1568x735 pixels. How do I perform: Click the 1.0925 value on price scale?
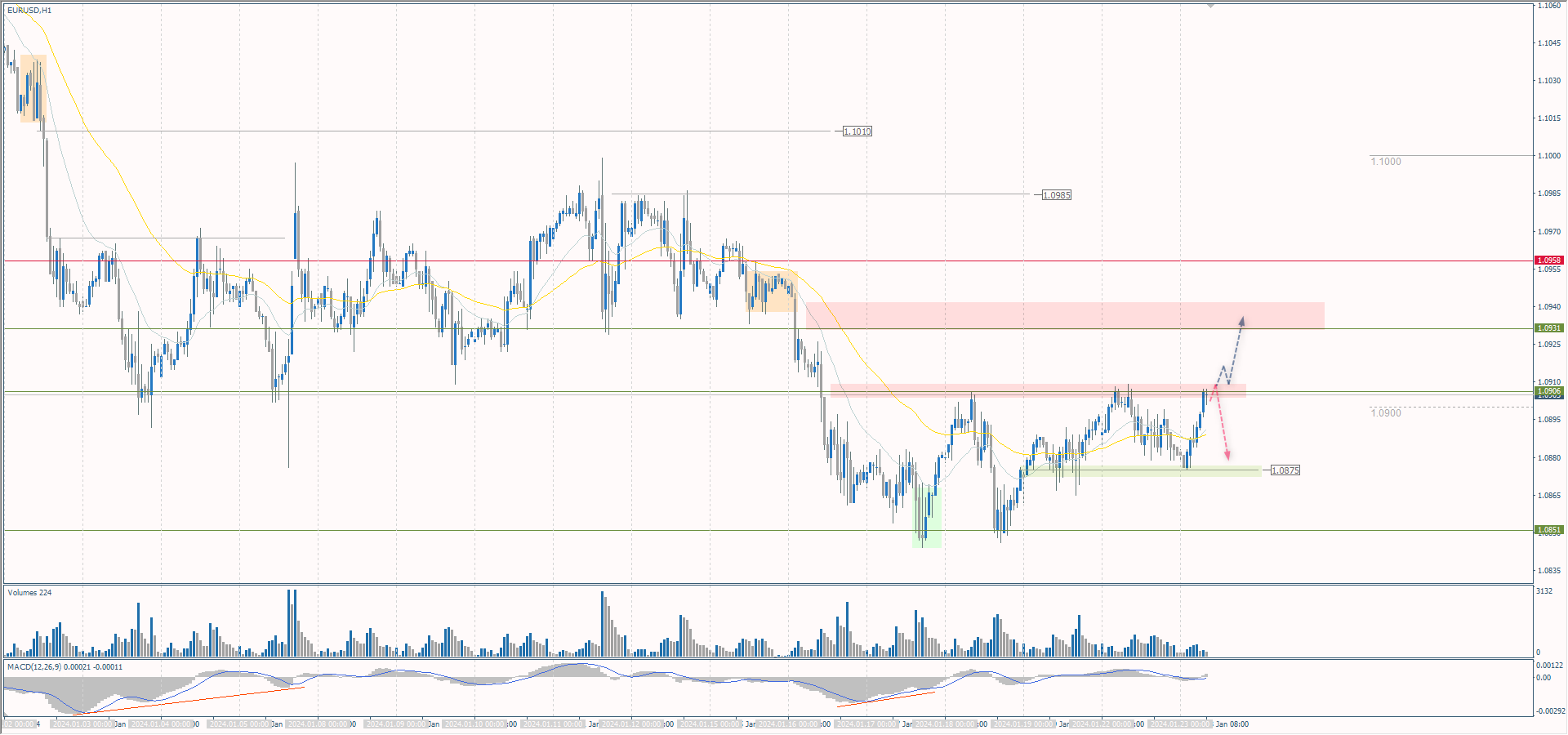1549,345
